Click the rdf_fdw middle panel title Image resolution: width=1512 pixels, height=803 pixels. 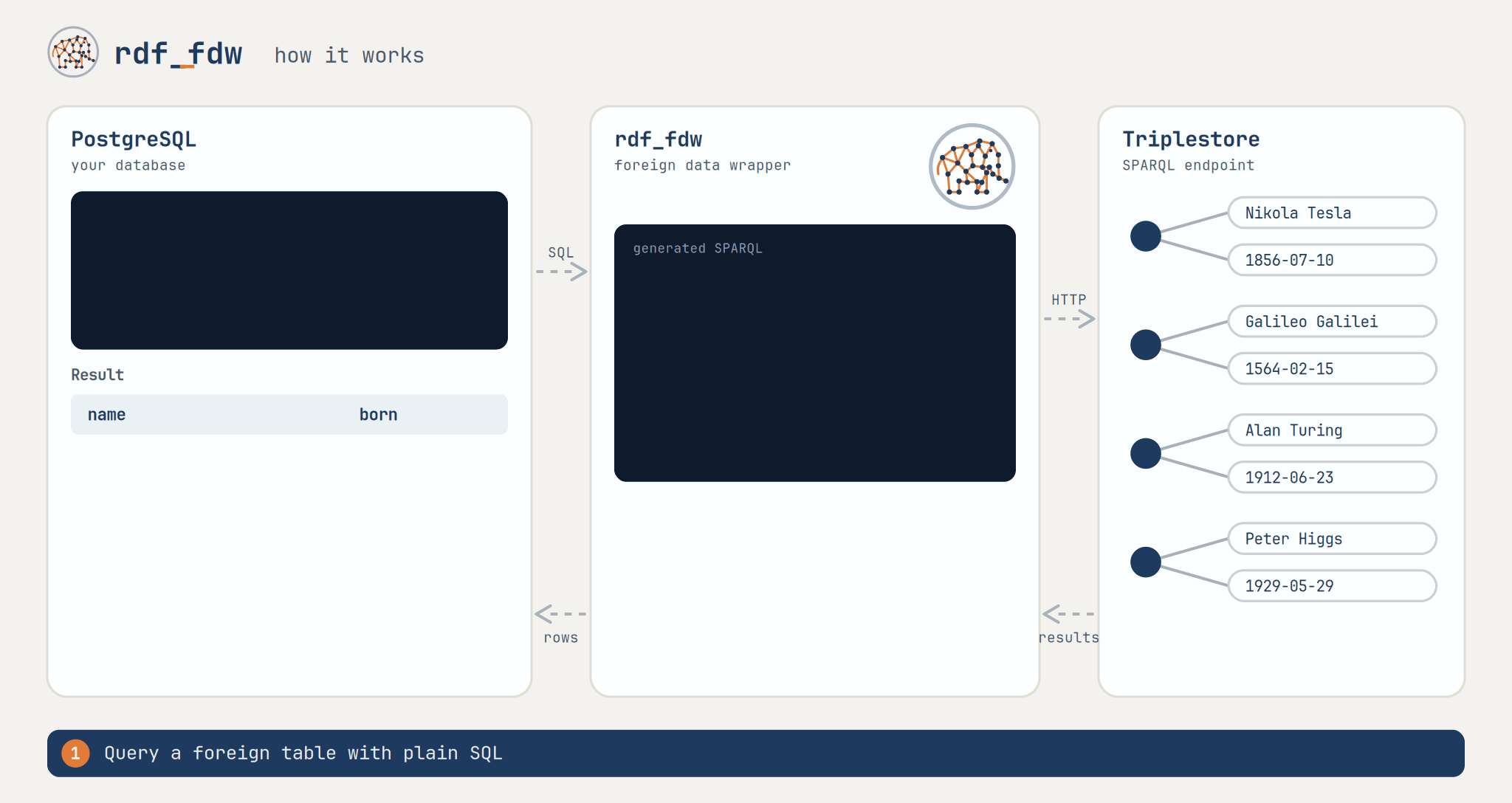click(659, 139)
